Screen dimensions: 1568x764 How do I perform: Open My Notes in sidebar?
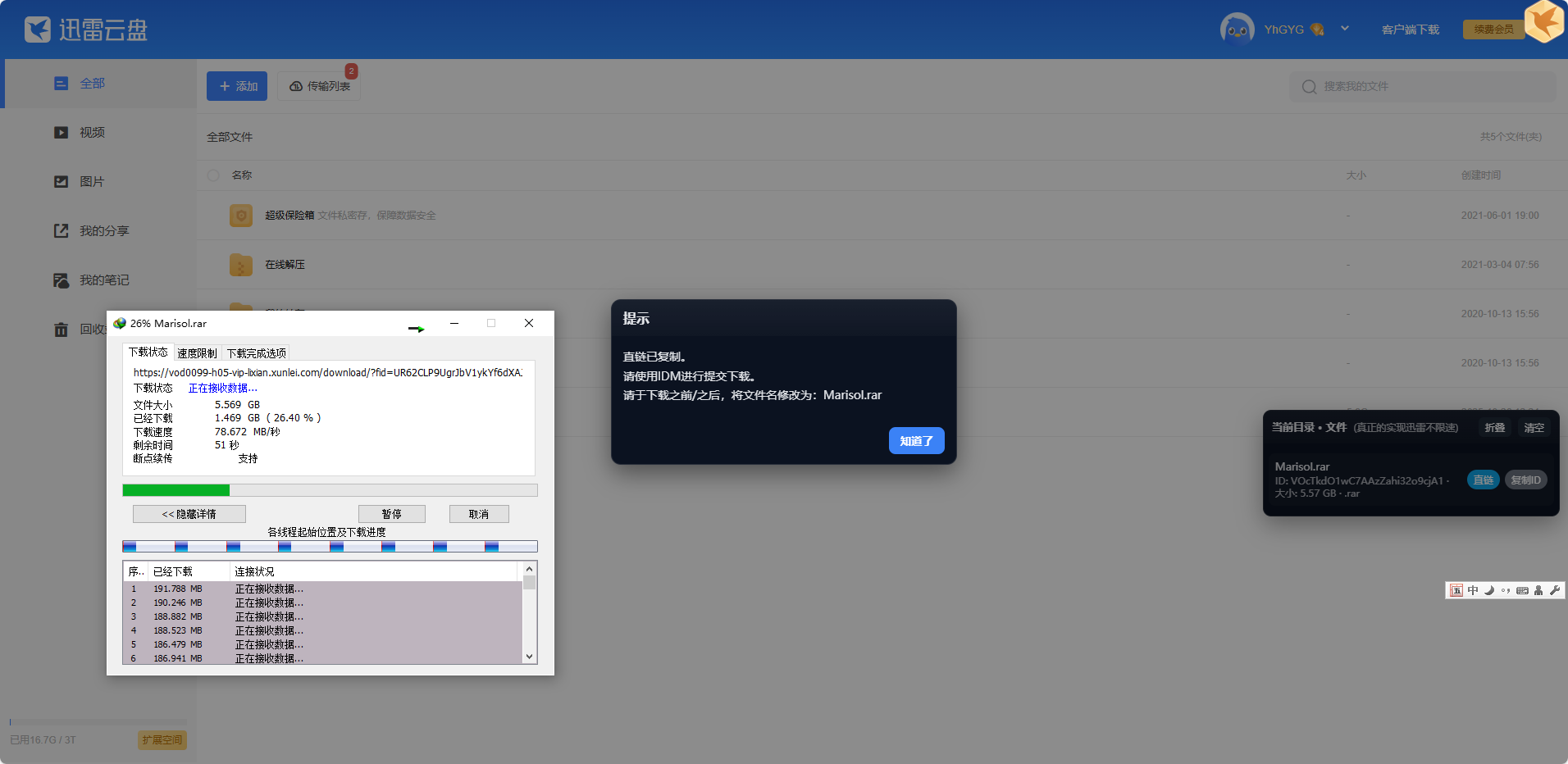pos(103,280)
